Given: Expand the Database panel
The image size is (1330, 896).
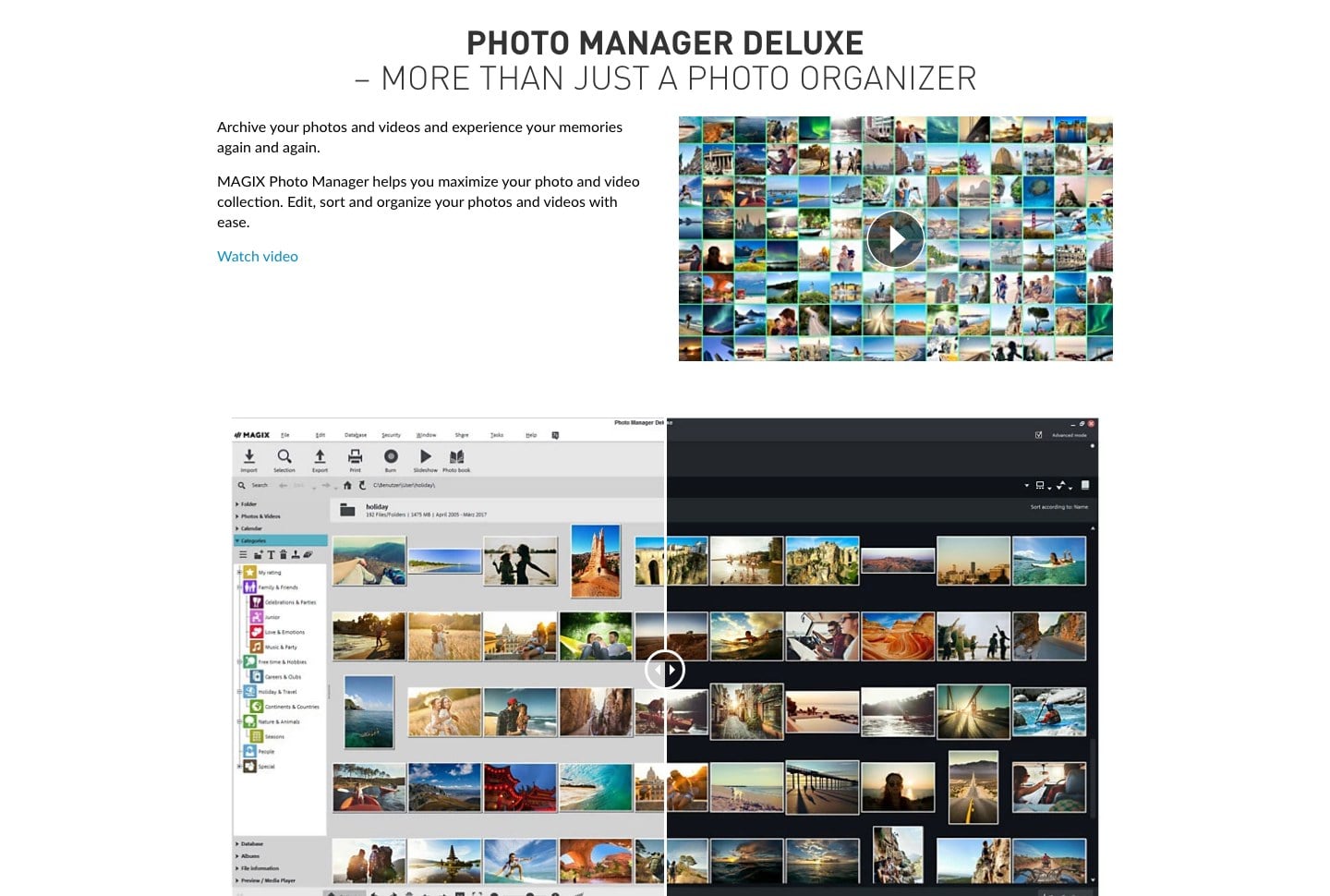Looking at the screenshot, I should pos(249,844).
